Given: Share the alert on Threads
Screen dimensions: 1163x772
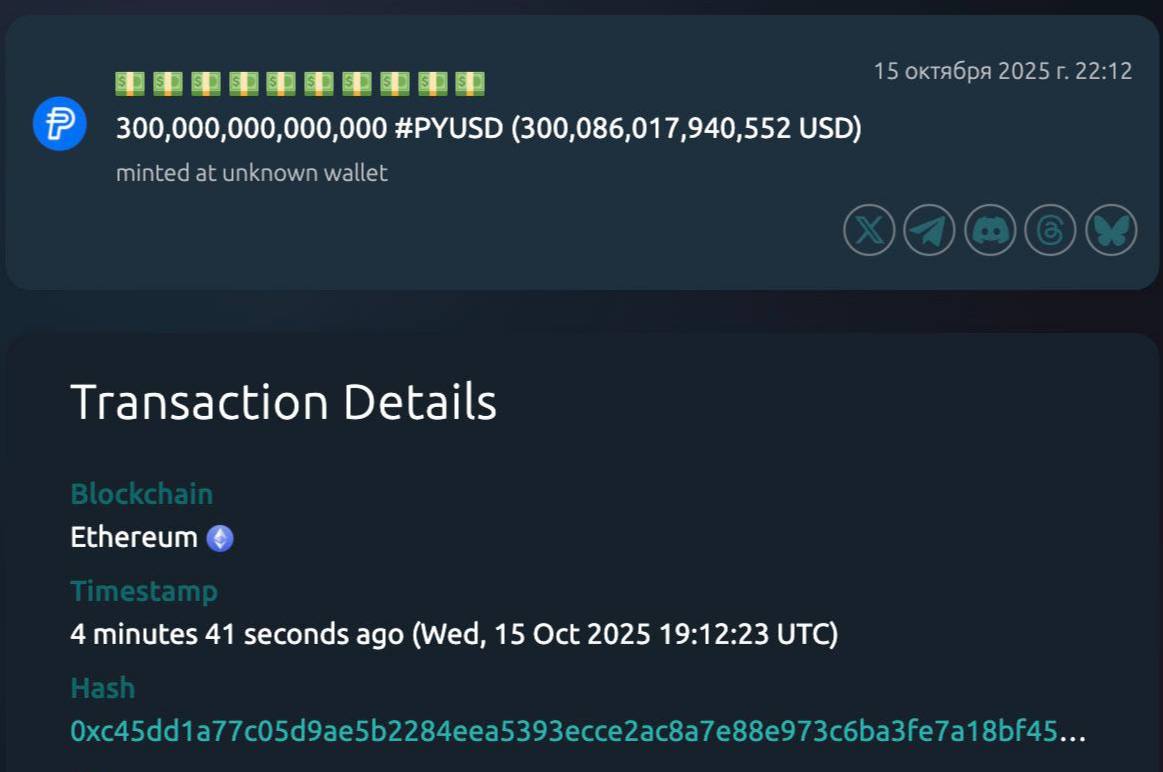Looking at the screenshot, I should (1050, 231).
